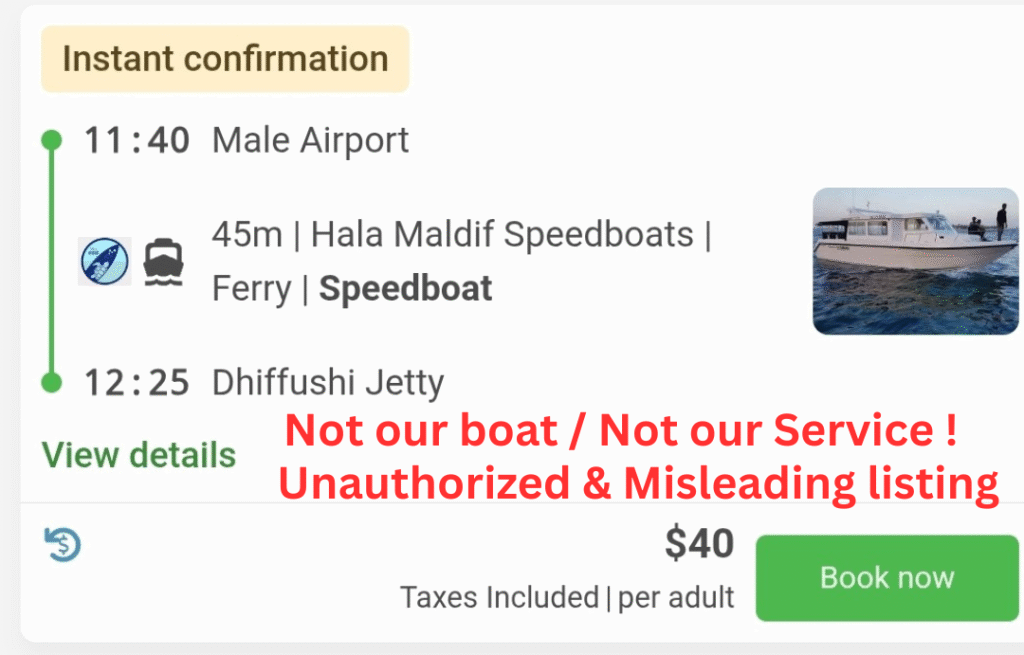This screenshot has width=1024, height=655.
Task: Open the speedboat photo thumbnail
Action: pos(915,261)
